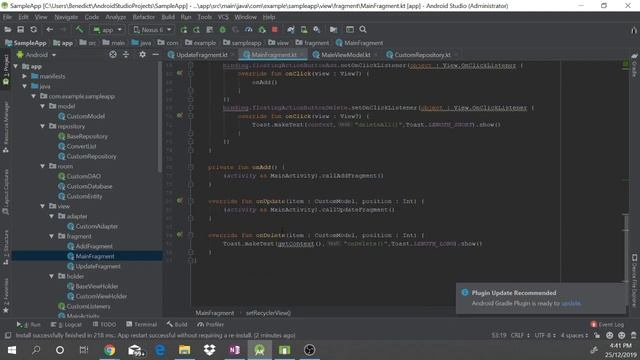This screenshot has height=360, width=640.
Task: Open SDK Manager icon in toolbar
Action: pos(317,30)
